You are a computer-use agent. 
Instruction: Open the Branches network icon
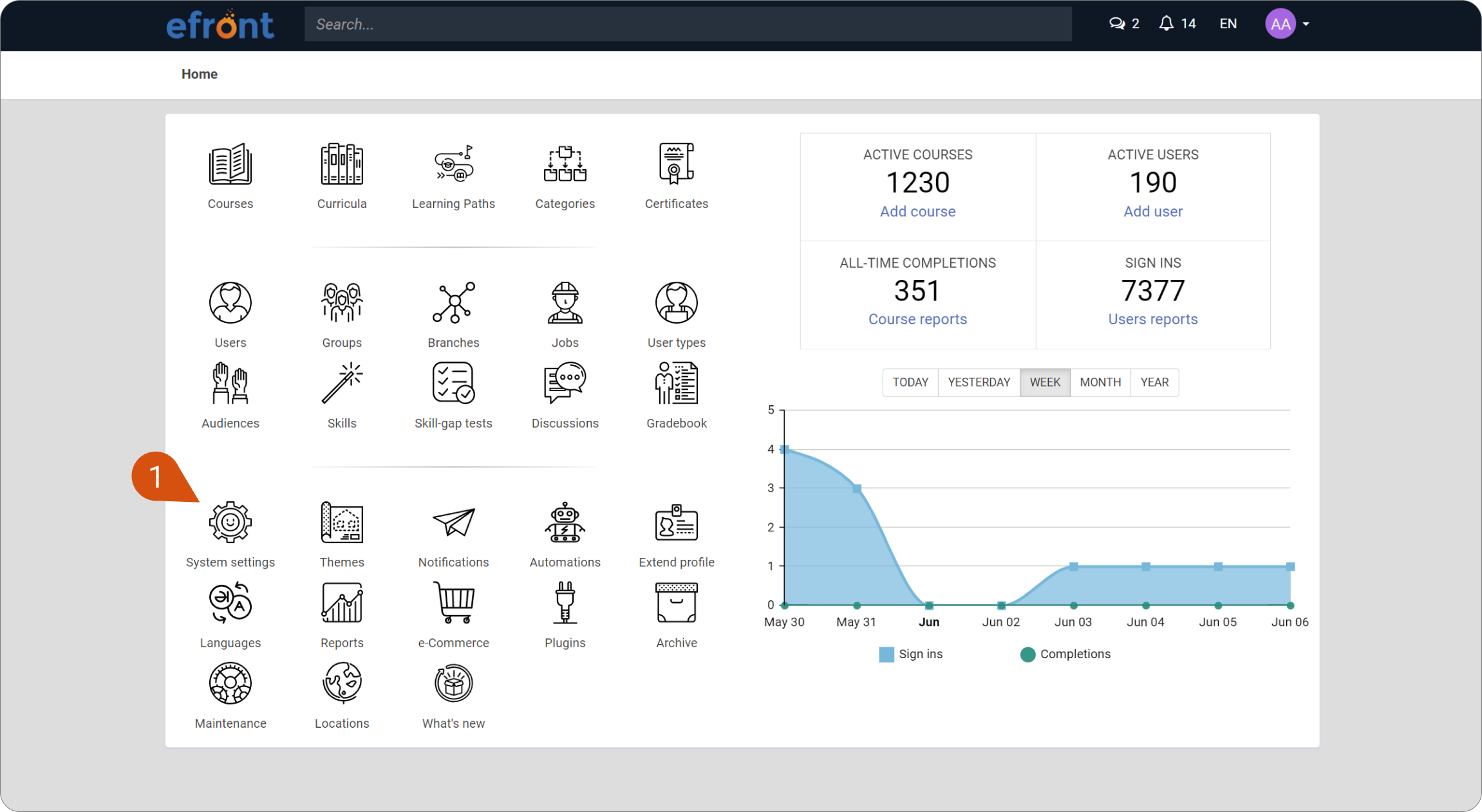coord(454,302)
